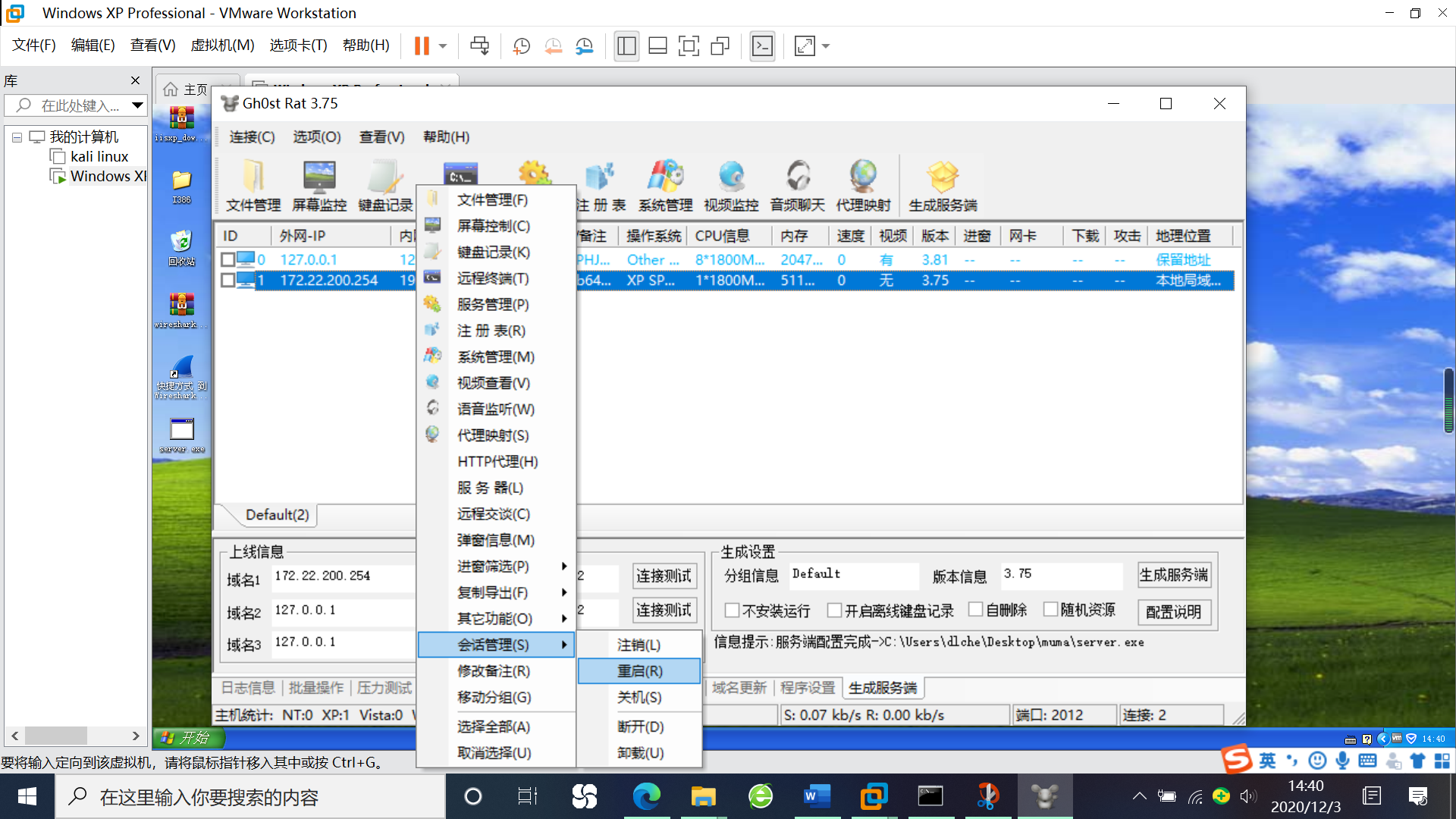Image resolution: width=1456 pixels, height=819 pixels.
Task: Click the 代理映射 proxy mapping toolbar icon
Action: [863, 186]
